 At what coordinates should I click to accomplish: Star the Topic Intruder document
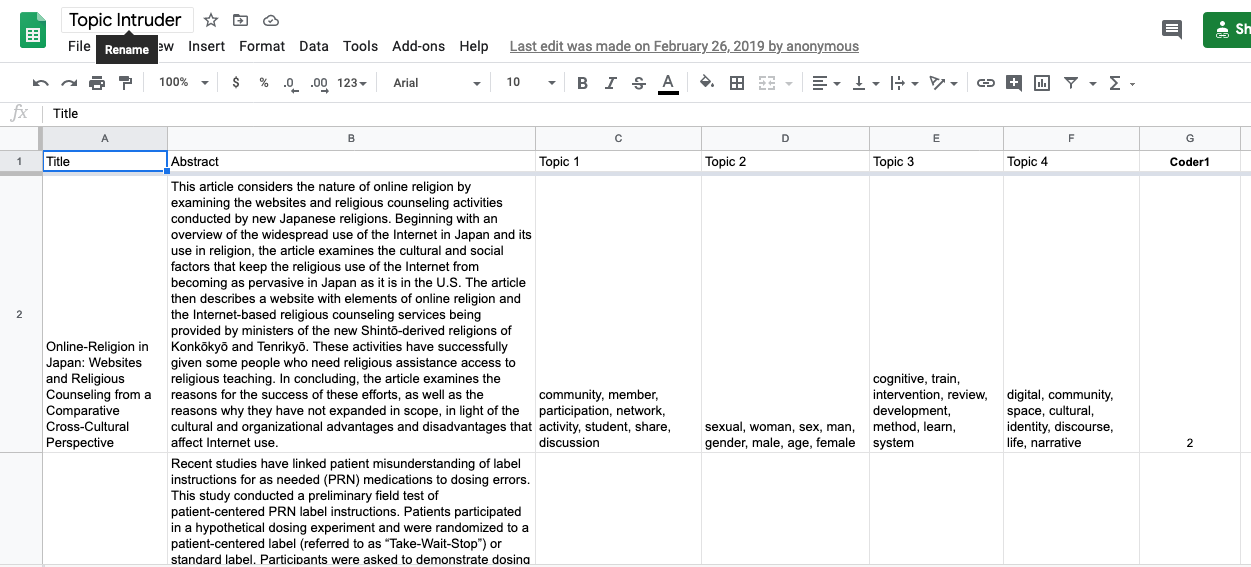coord(211,20)
